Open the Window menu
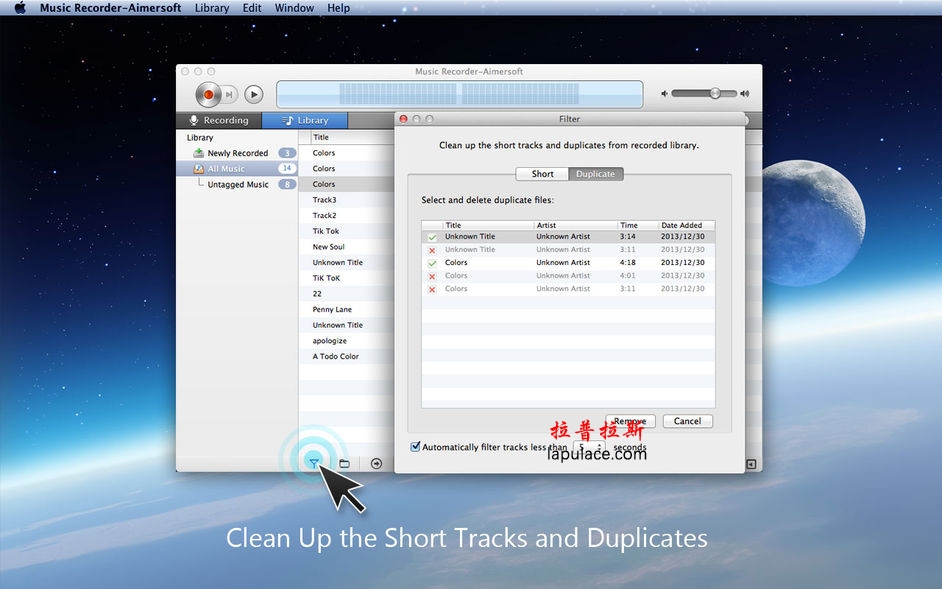Viewport: 942px width, 589px height. tap(294, 8)
